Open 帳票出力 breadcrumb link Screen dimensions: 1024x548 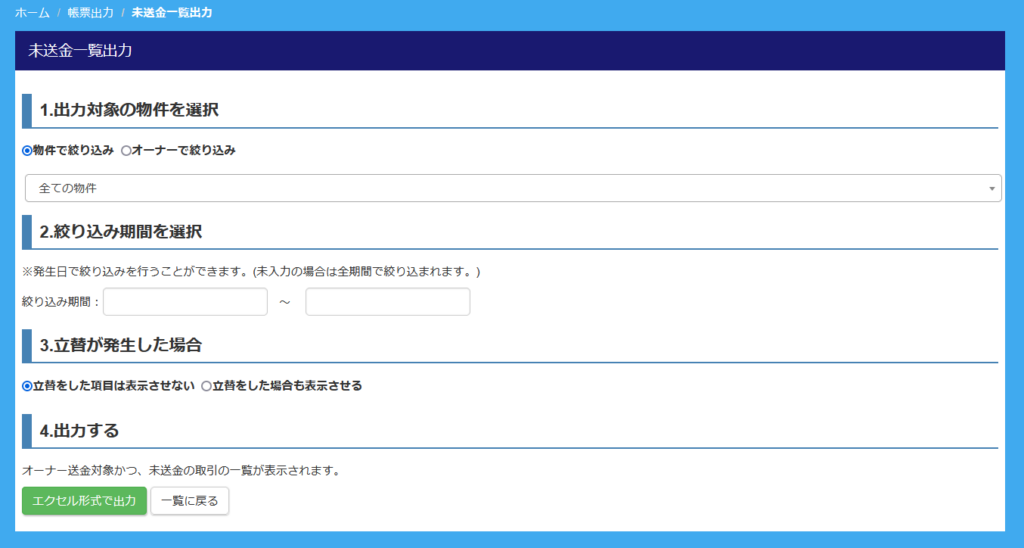pyautogui.click(x=90, y=12)
